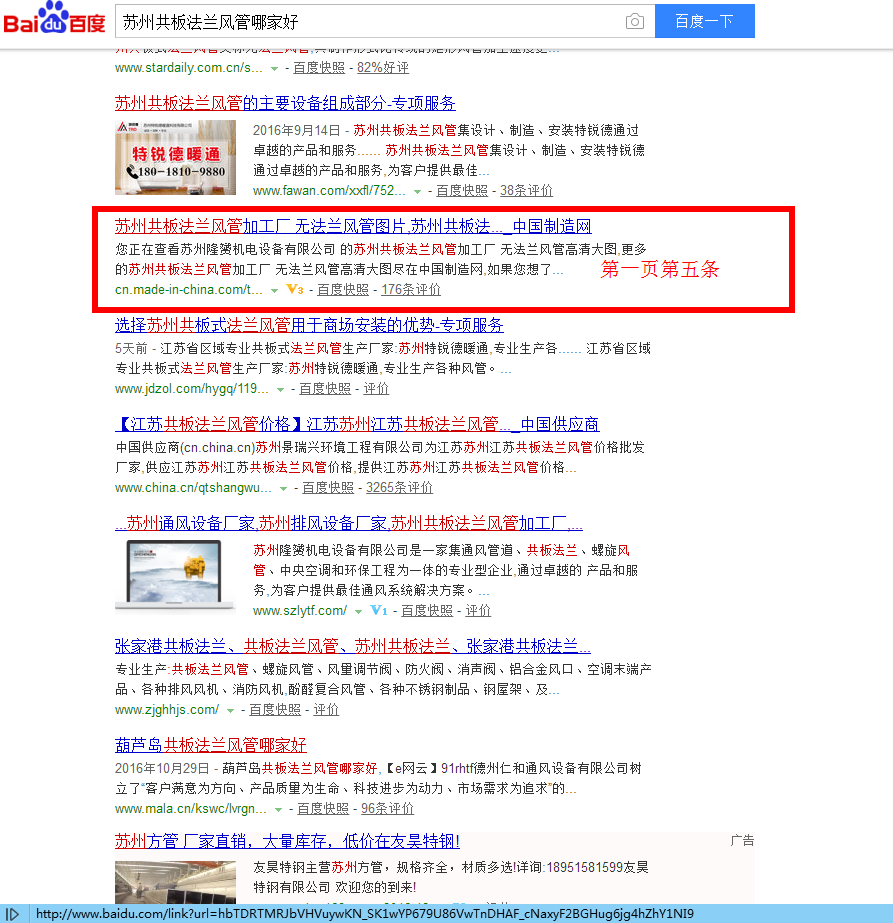Expand dropdown arrow next to stardaily.com.cn URL
Screen dimensions: 893x923
click(274, 69)
